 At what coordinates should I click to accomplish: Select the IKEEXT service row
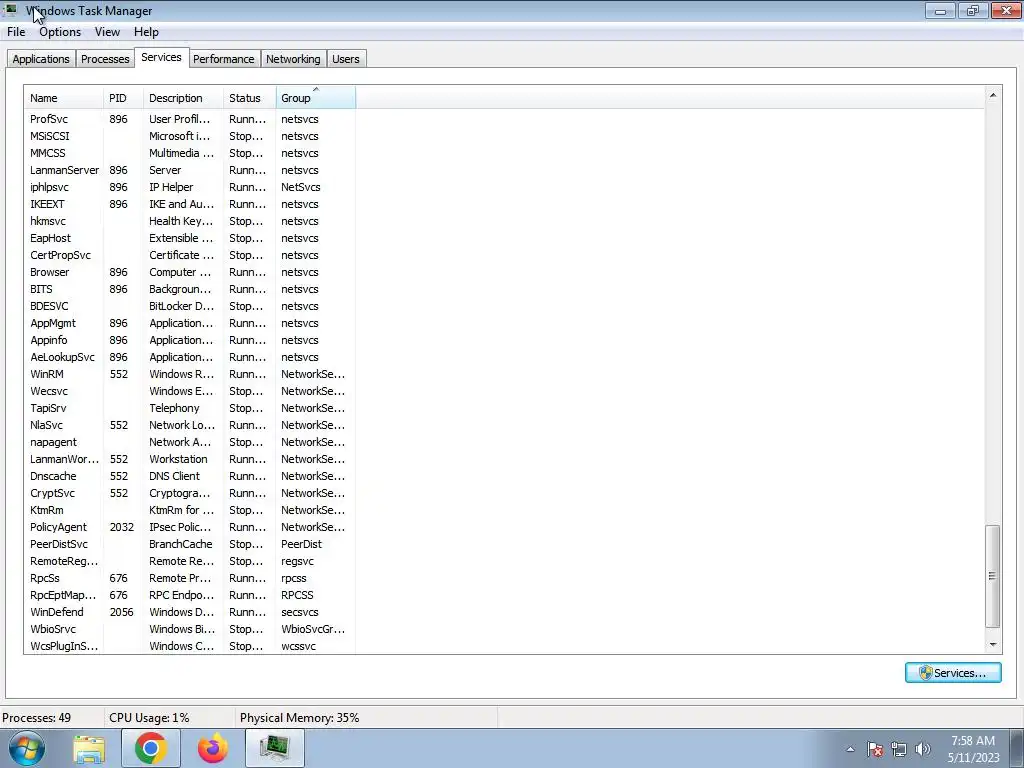point(190,204)
